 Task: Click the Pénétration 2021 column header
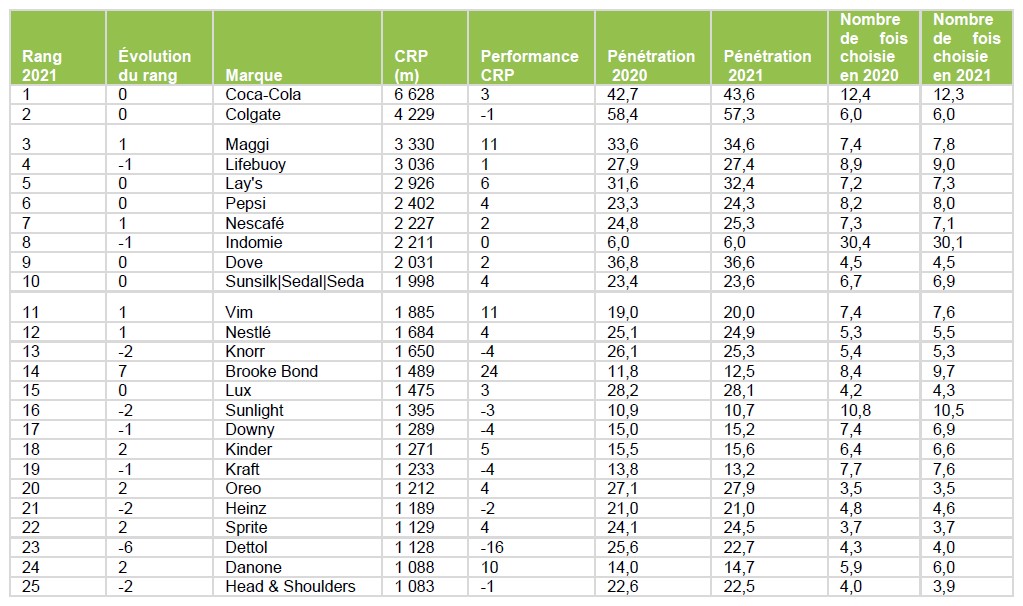(x=767, y=65)
